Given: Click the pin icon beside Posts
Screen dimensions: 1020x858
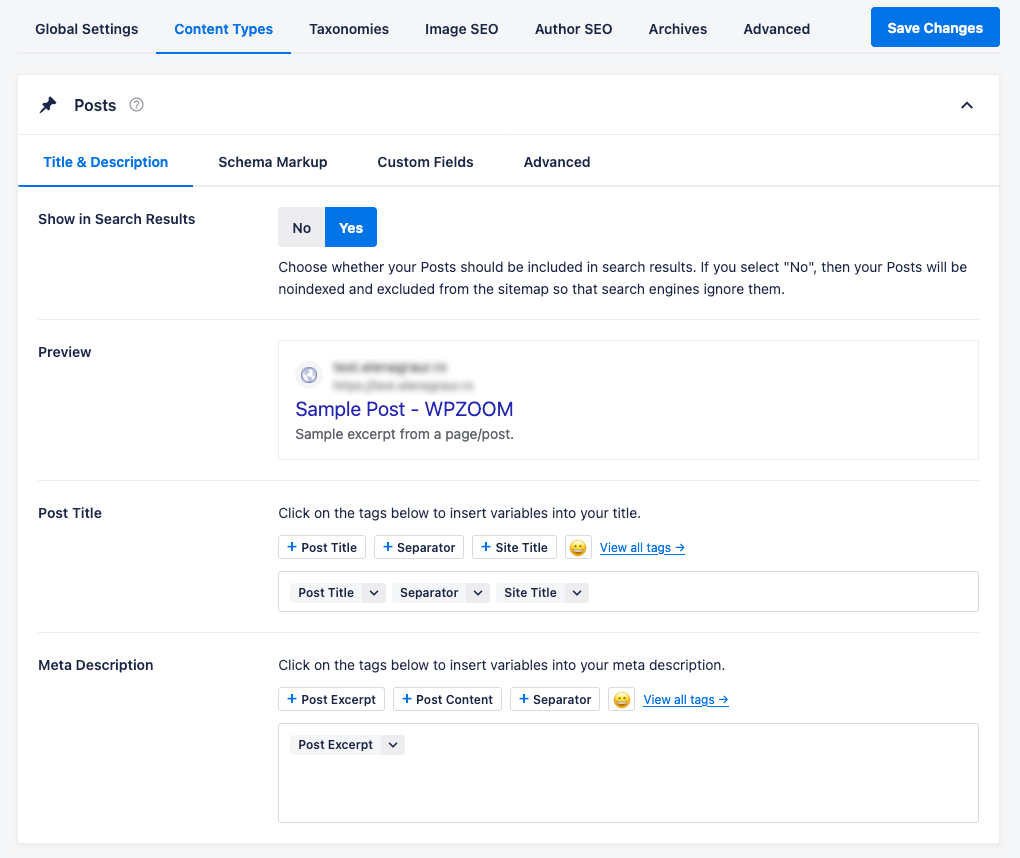Looking at the screenshot, I should pyautogui.click(x=48, y=105).
